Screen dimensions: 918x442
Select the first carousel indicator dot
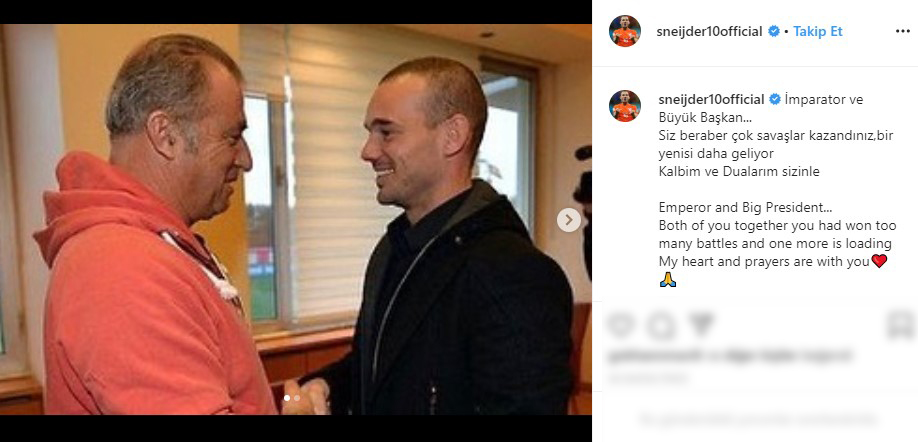(x=287, y=398)
